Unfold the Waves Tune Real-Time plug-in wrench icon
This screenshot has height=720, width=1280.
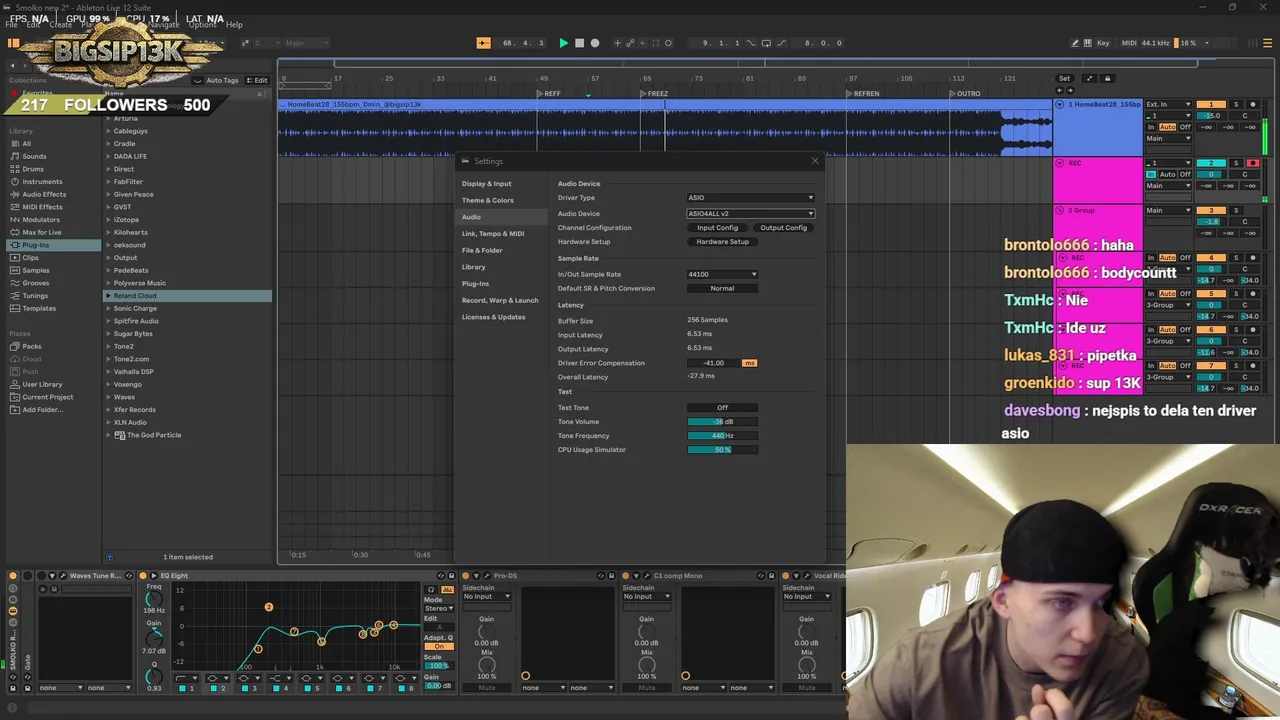tap(64, 576)
